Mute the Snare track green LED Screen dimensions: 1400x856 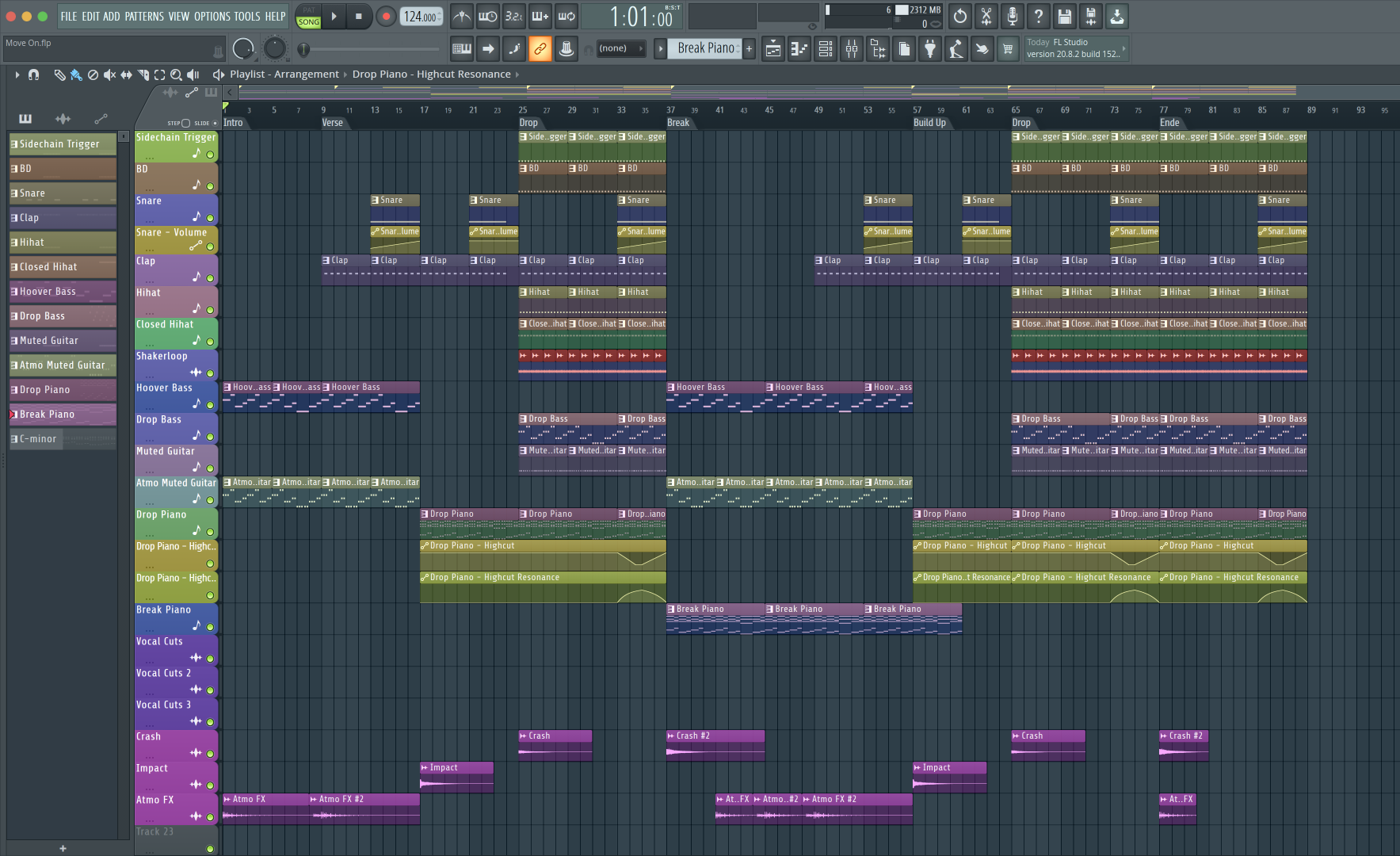click(x=210, y=218)
